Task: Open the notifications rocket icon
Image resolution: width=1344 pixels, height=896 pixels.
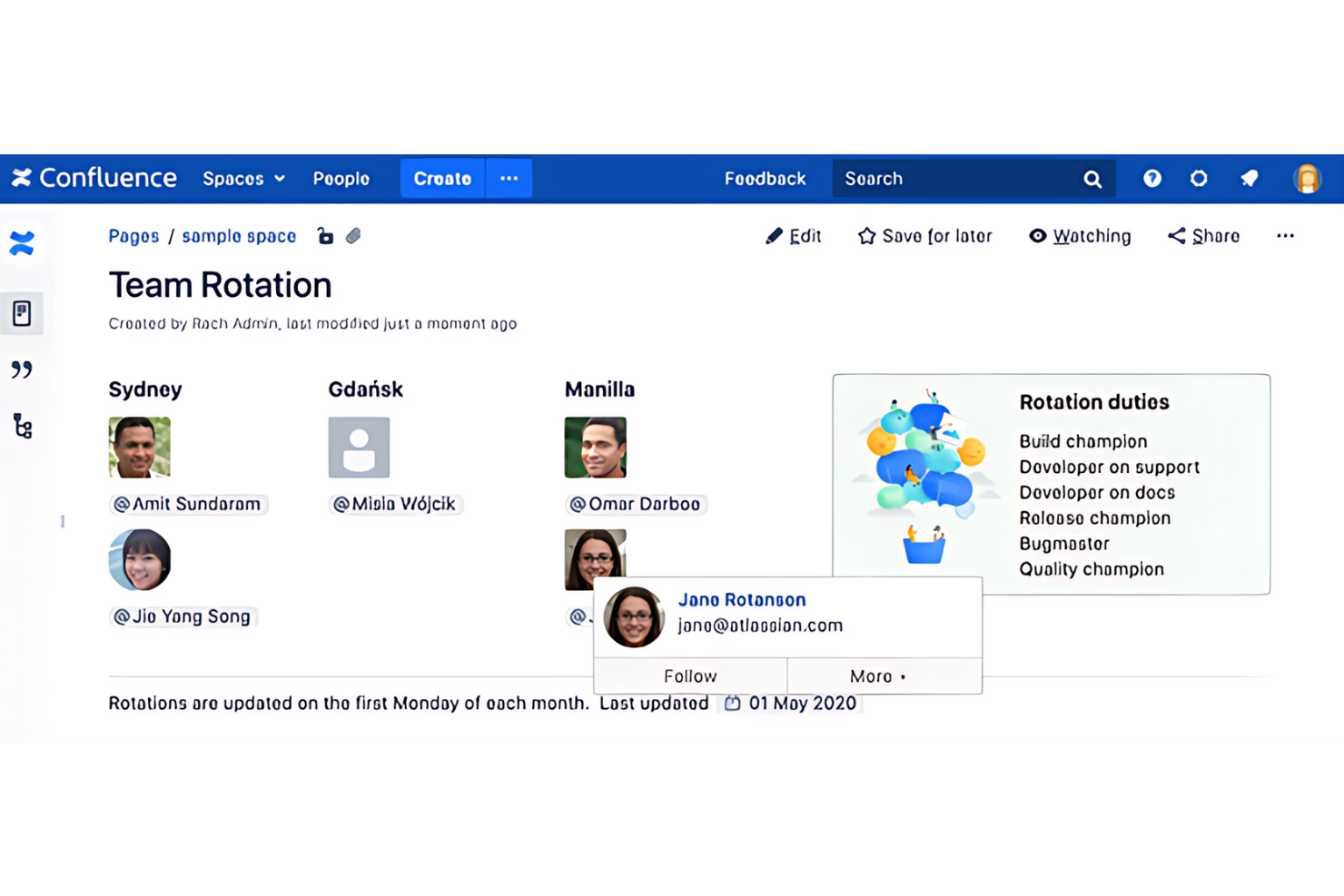Action: point(1250,179)
